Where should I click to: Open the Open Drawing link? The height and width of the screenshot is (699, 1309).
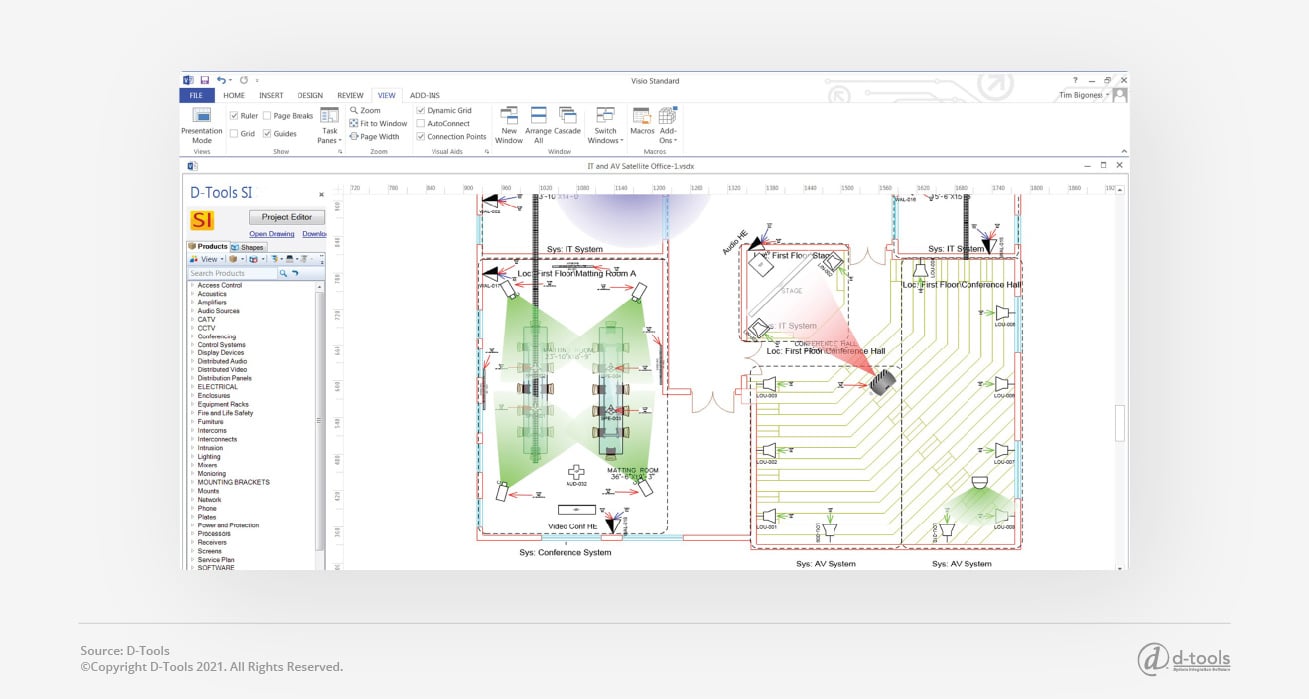(272, 234)
